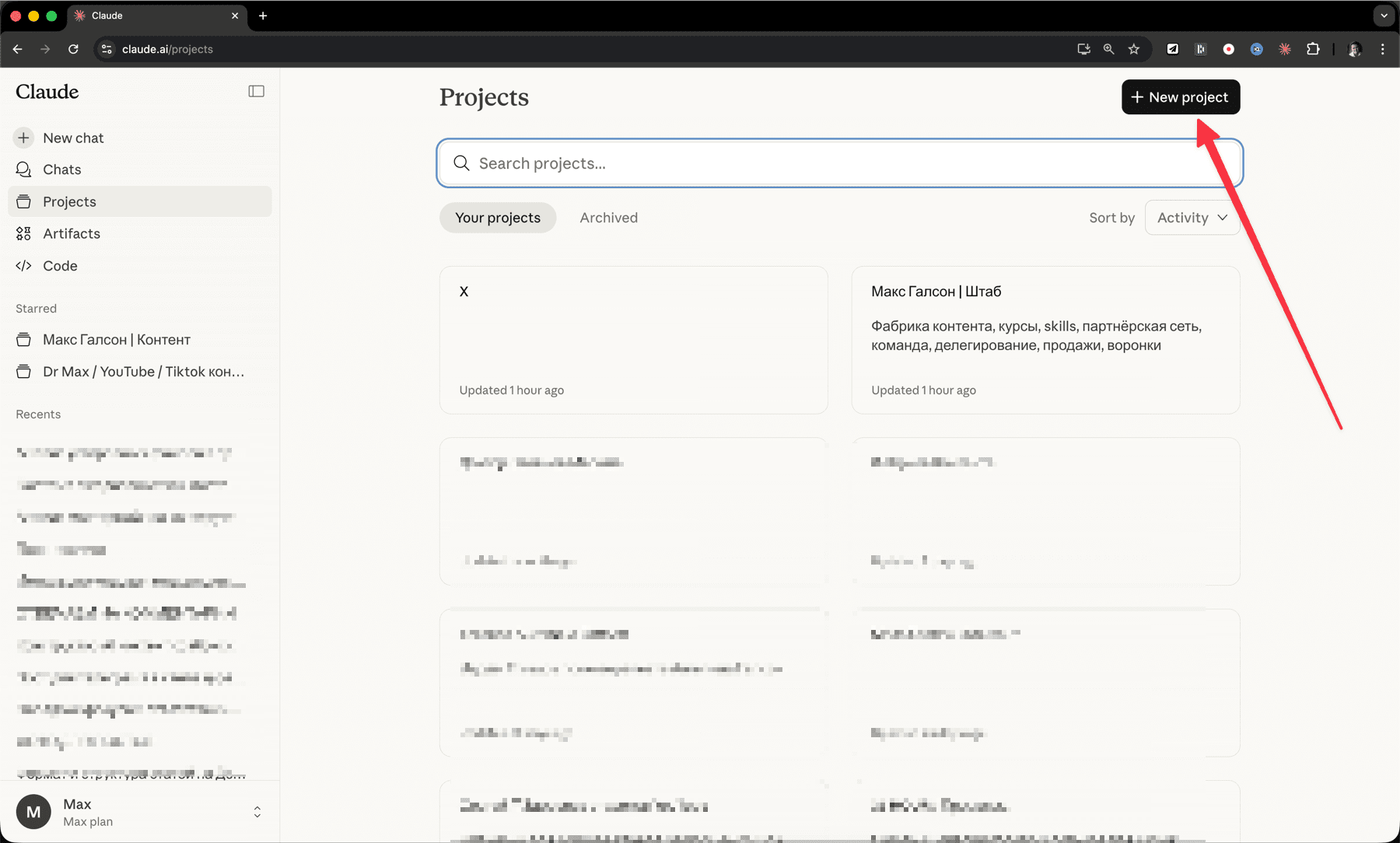The image size is (1400, 843).
Task: Click the Projects icon in the sidebar
Action: [x=23, y=201]
